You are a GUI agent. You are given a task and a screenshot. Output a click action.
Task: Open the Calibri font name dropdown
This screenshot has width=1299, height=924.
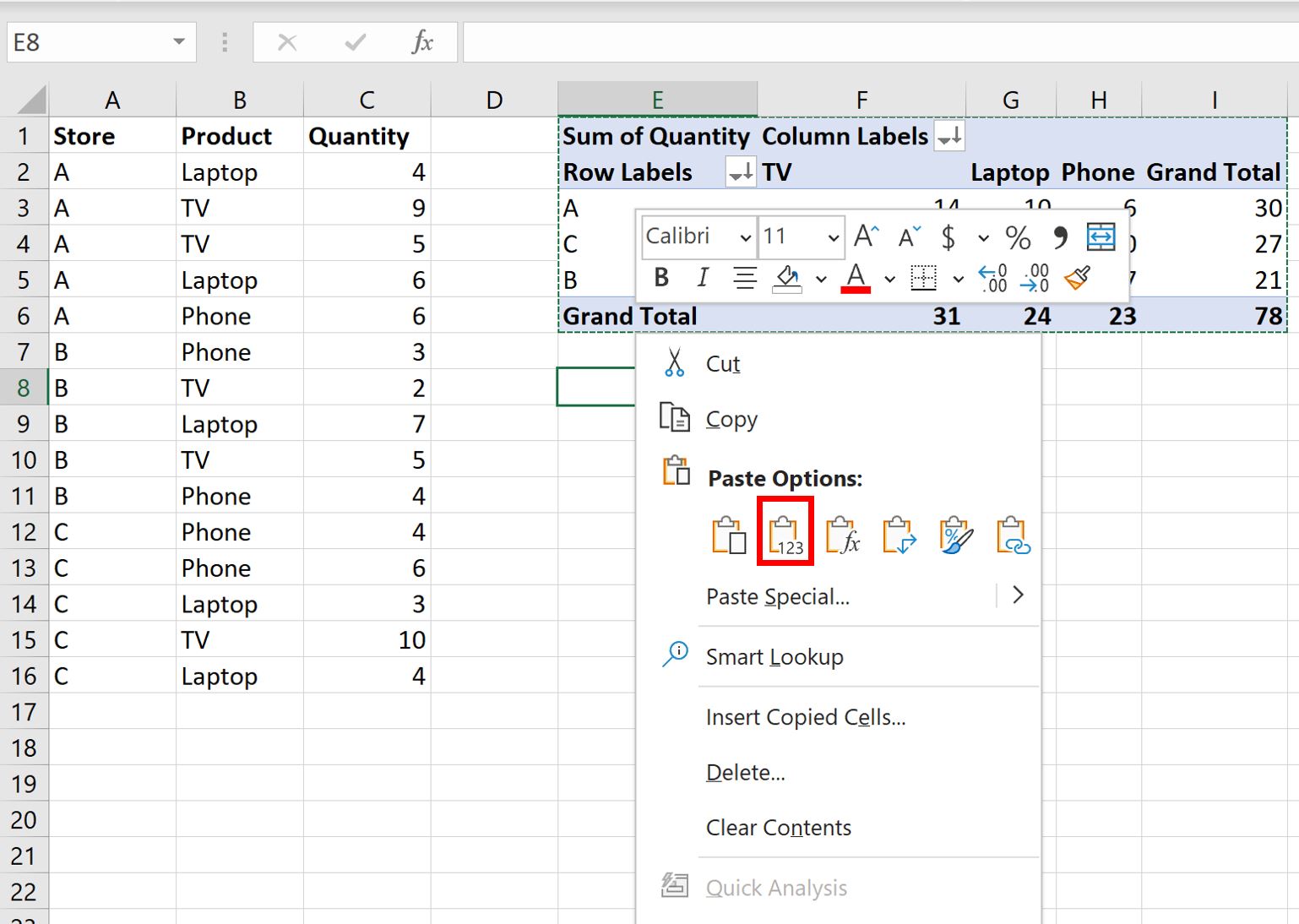point(747,237)
